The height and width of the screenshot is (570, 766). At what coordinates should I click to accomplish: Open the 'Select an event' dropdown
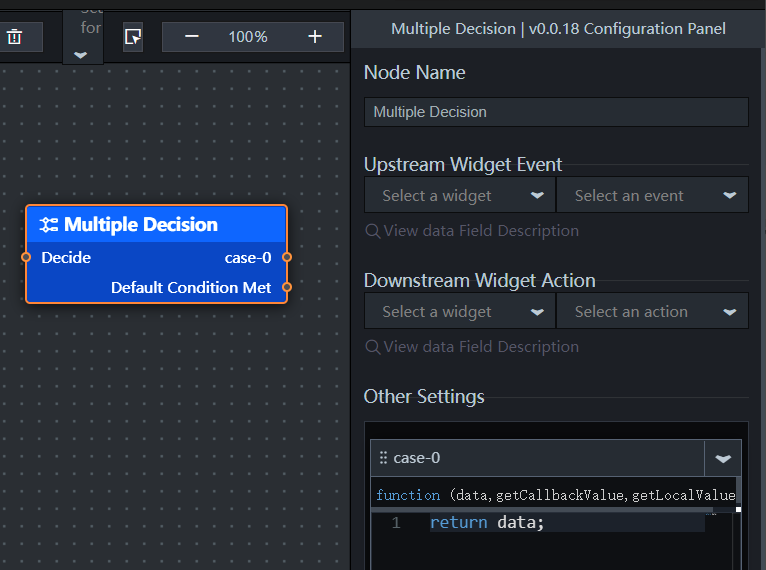tap(652, 195)
